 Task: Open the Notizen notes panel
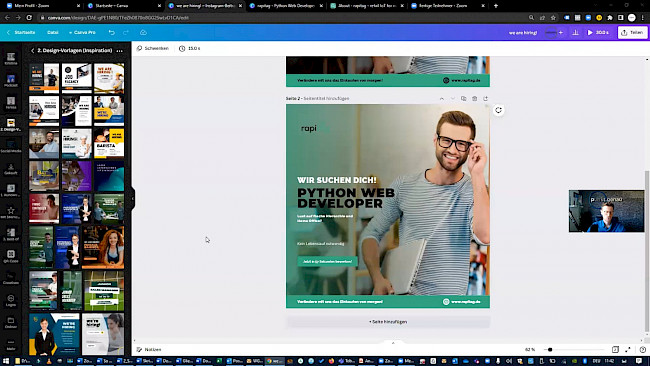pyautogui.click(x=149, y=349)
